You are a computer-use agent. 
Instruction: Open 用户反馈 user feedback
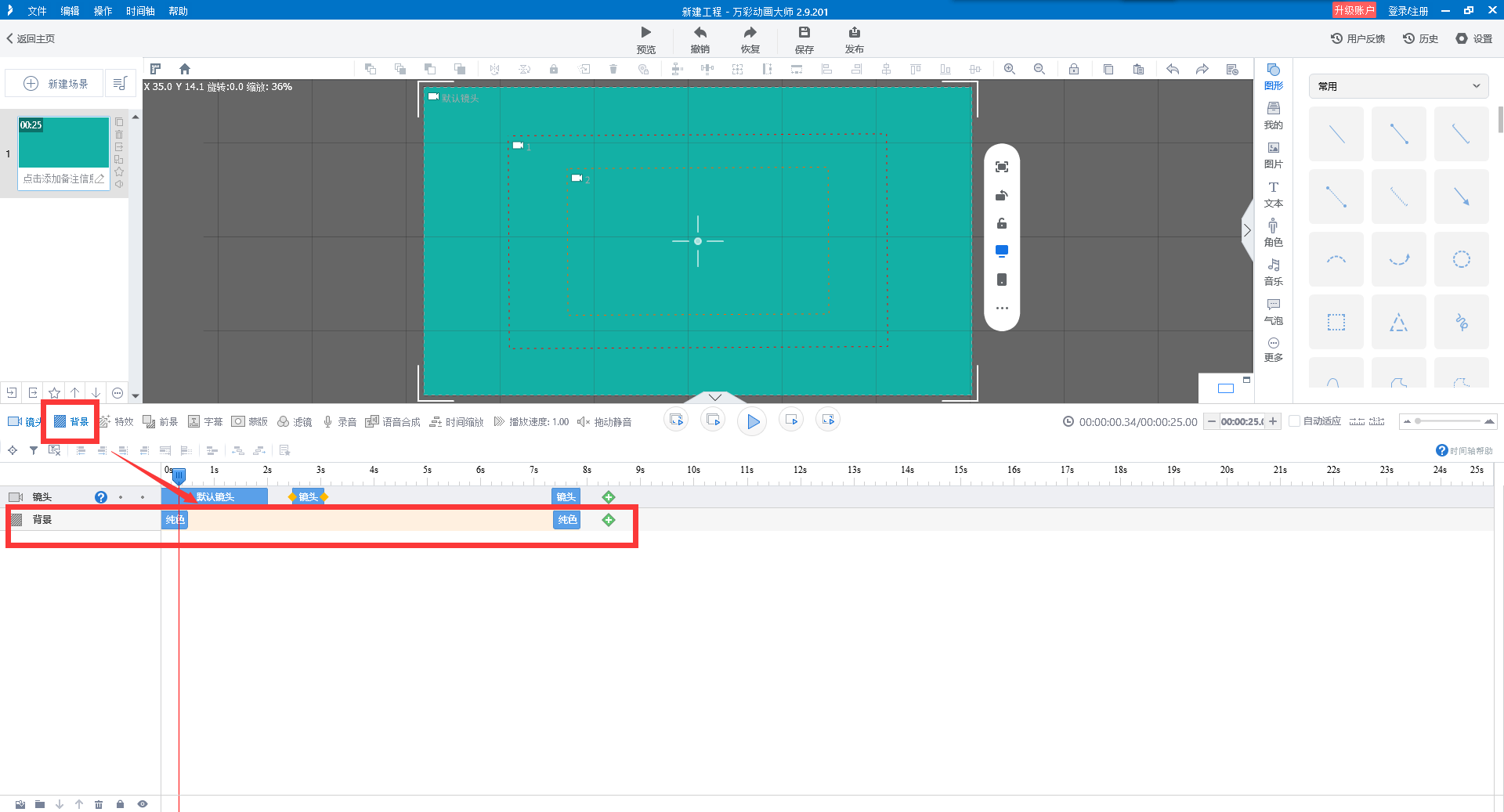pos(1358,38)
